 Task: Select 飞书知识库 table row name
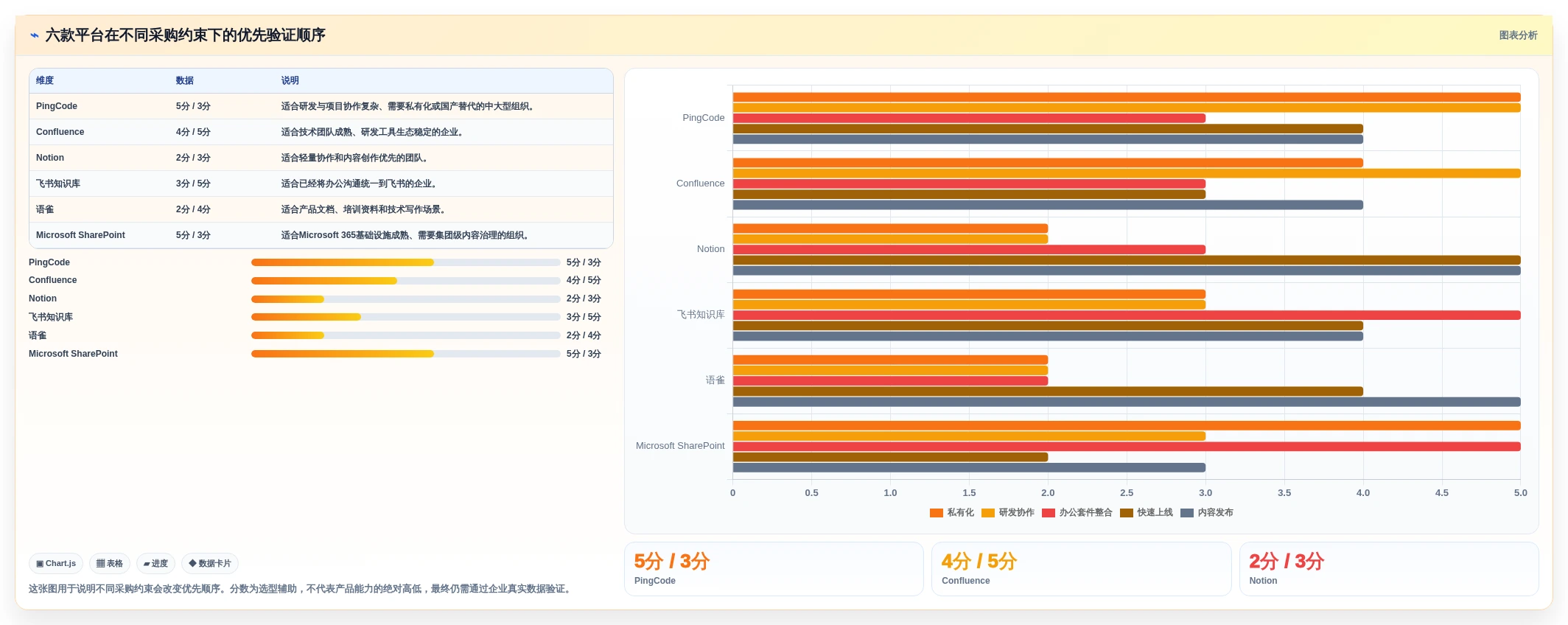[58, 184]
